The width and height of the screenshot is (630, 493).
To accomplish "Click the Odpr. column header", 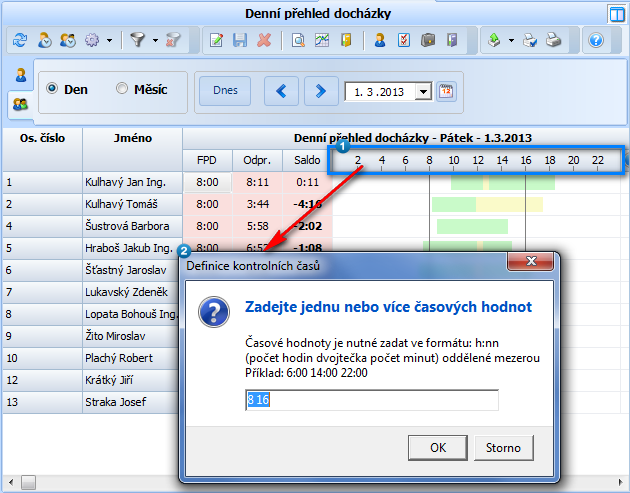I will click(257, 160).
